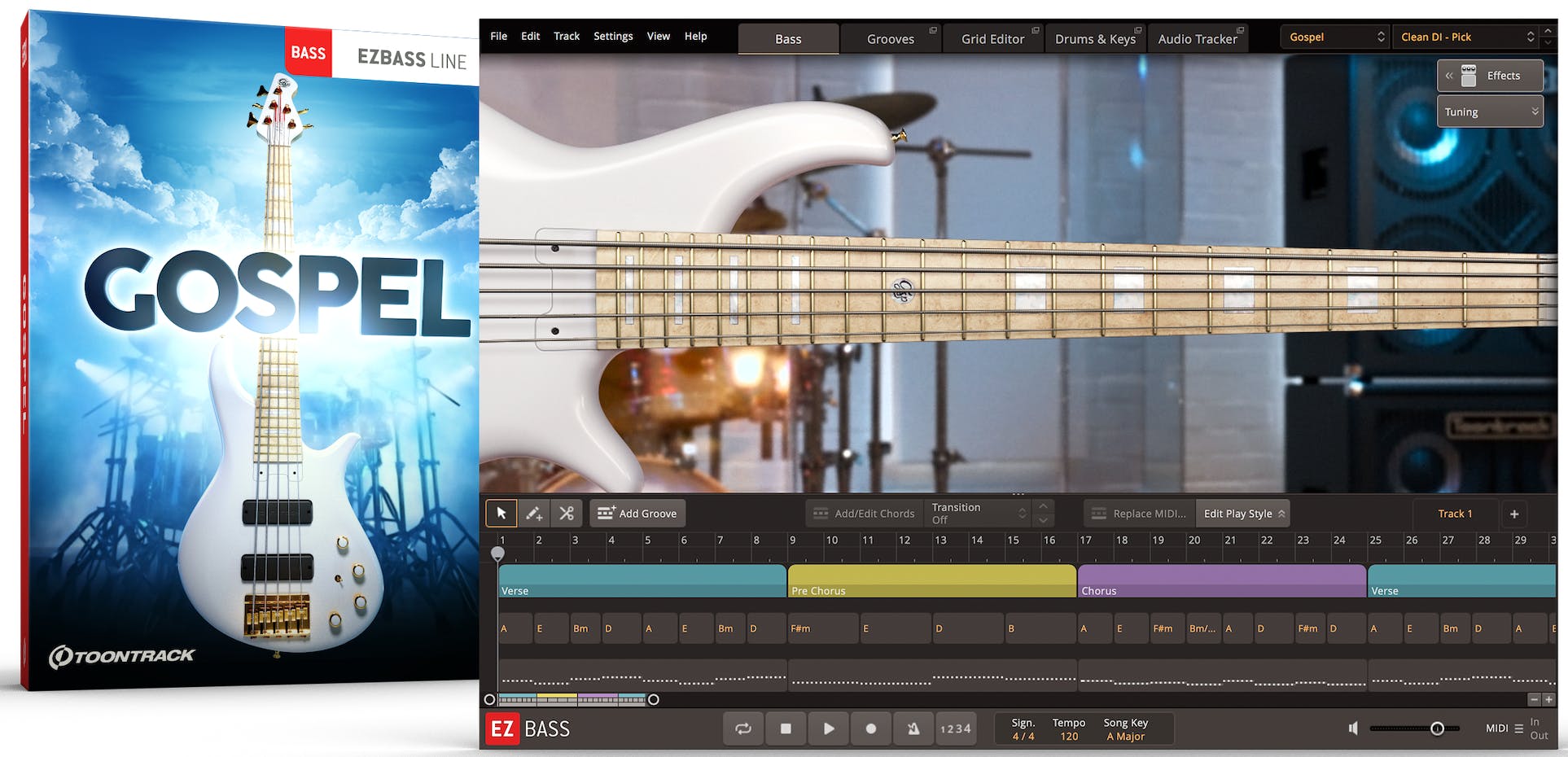Select the F#m chord at bar 9

(823, 628)
